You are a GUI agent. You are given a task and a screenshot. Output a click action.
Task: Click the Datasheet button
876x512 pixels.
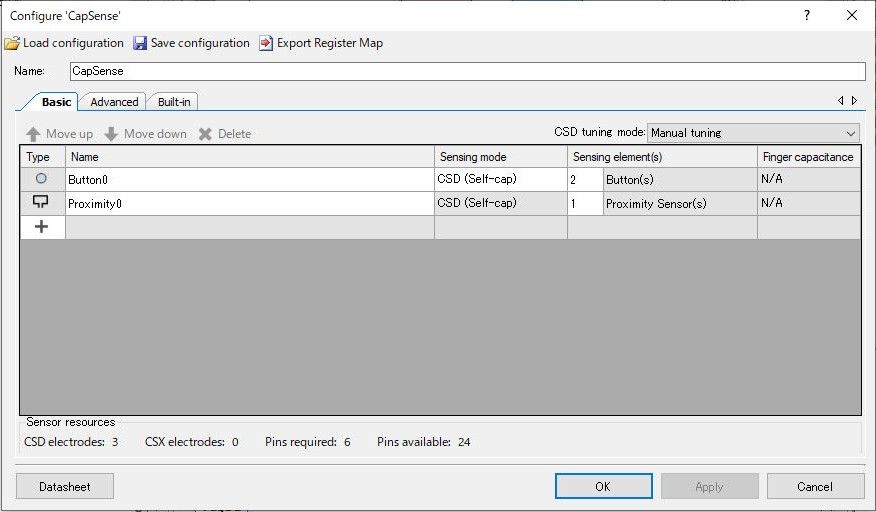65,486
